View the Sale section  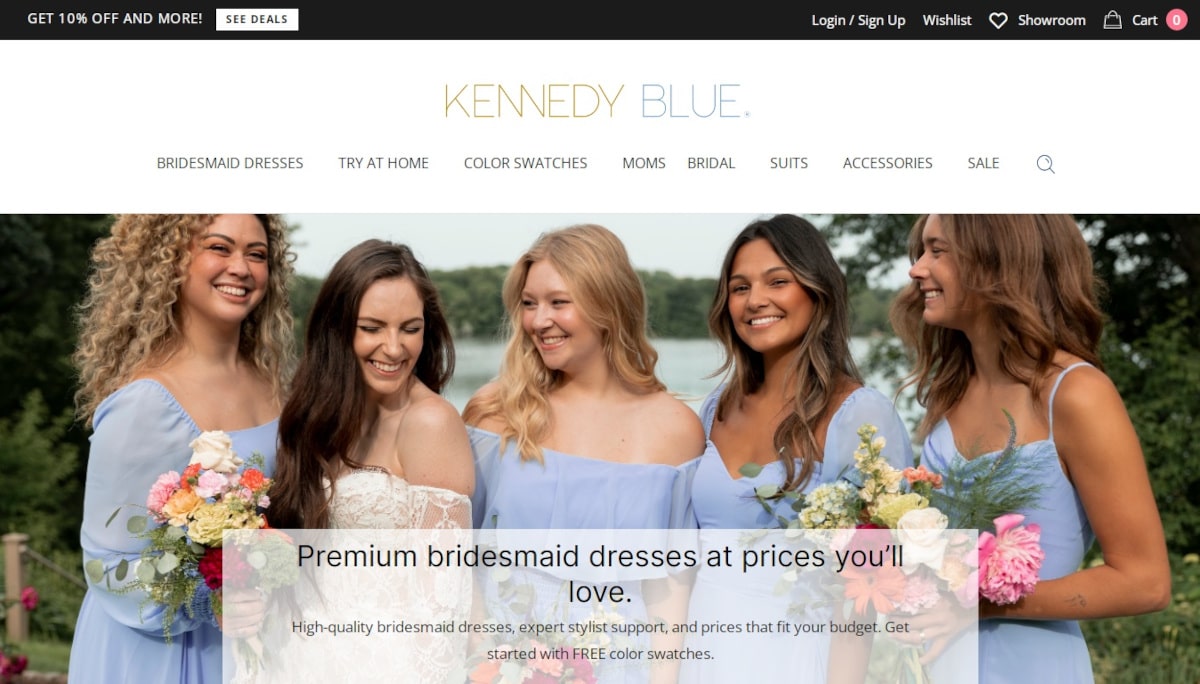coord(983,163)
